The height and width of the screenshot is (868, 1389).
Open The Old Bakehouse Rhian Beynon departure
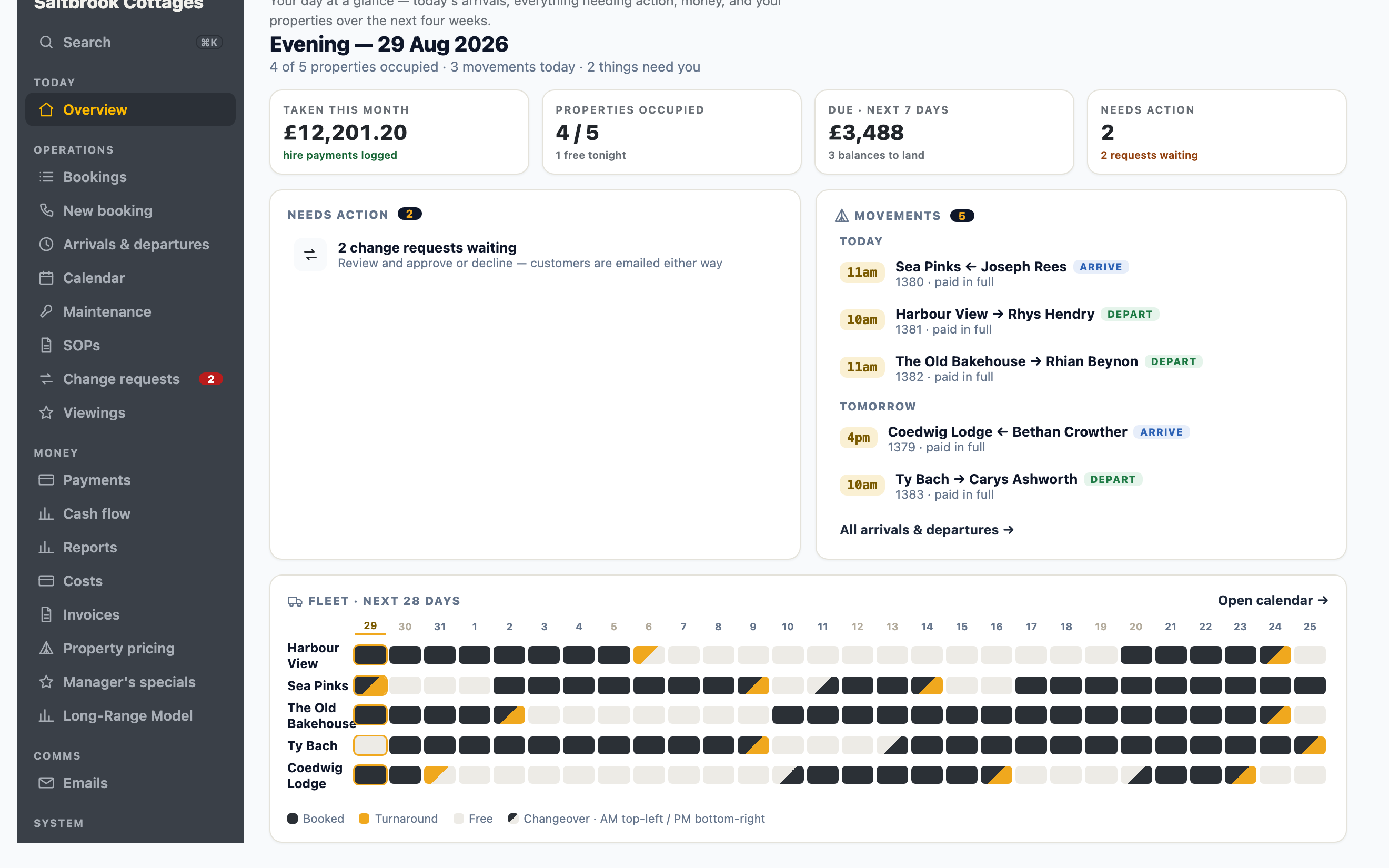1081,369
